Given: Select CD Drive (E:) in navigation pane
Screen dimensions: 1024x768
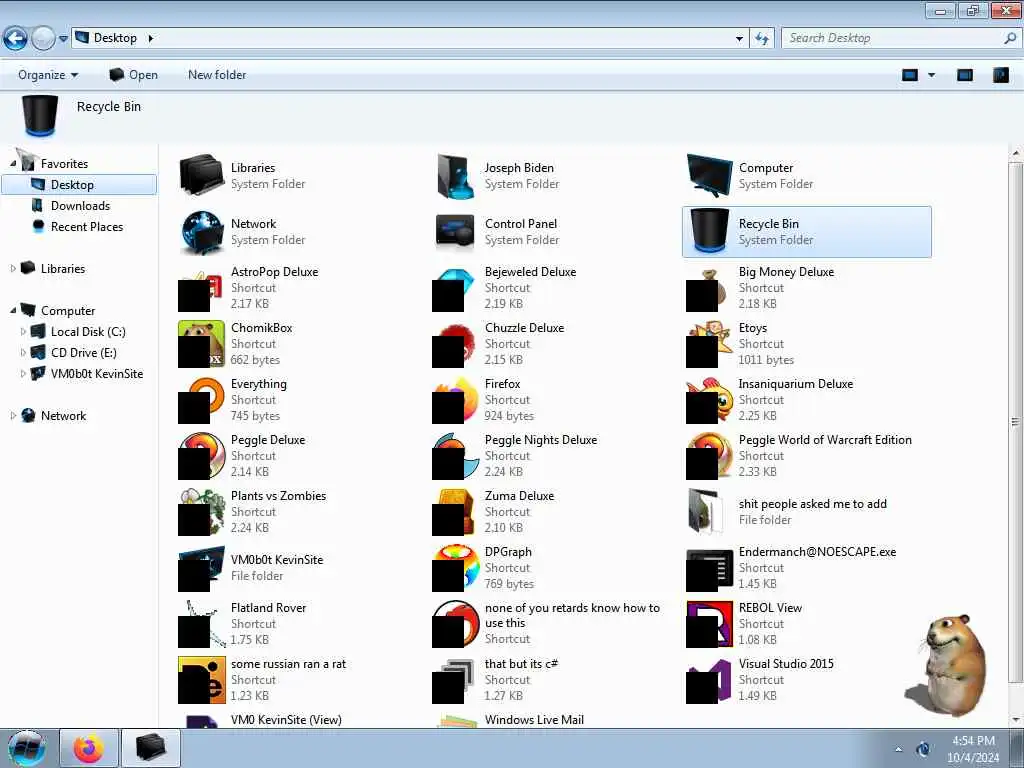Looking at the screenshot, I should click(84, 353).
